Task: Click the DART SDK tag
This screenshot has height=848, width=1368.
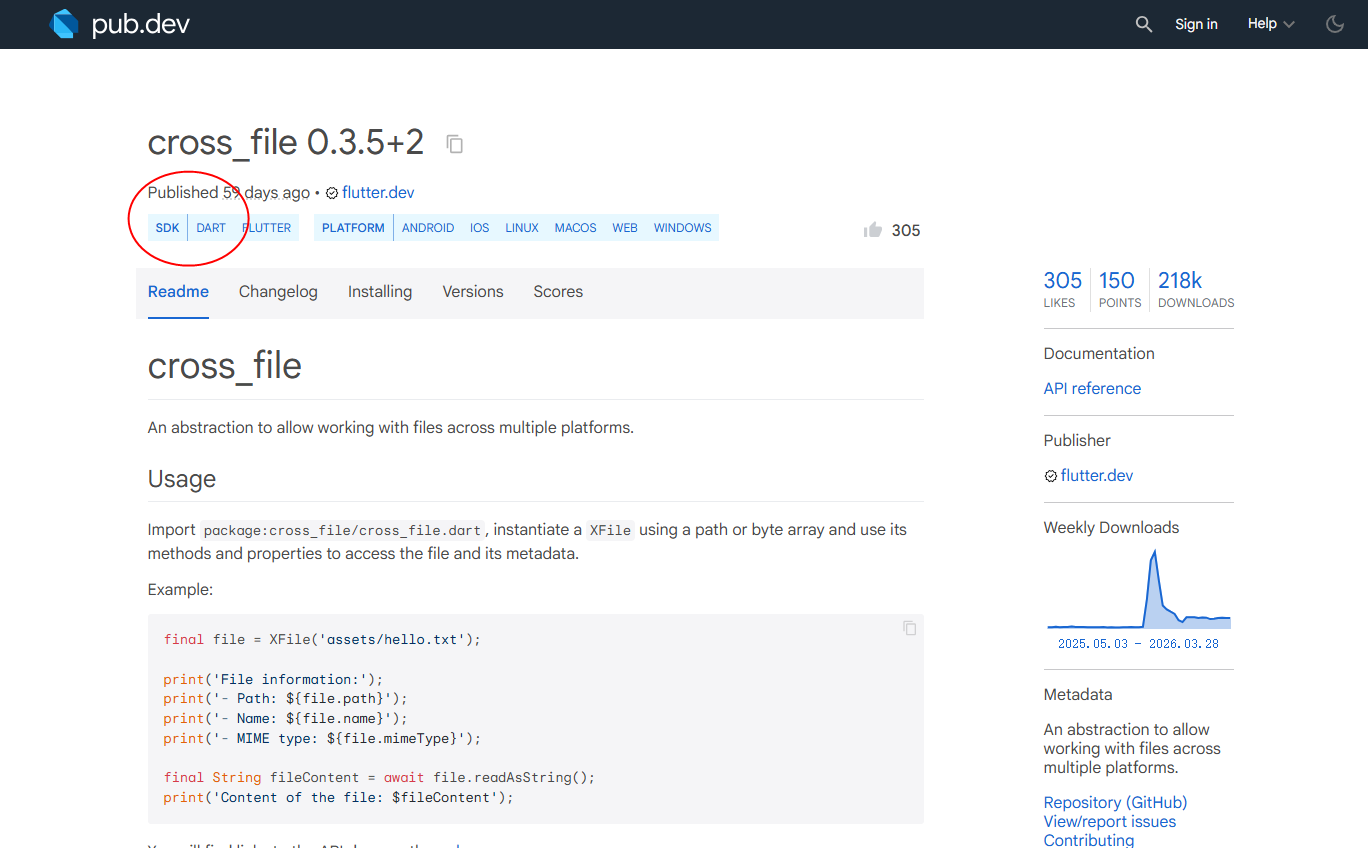Action: pos(211,228)
